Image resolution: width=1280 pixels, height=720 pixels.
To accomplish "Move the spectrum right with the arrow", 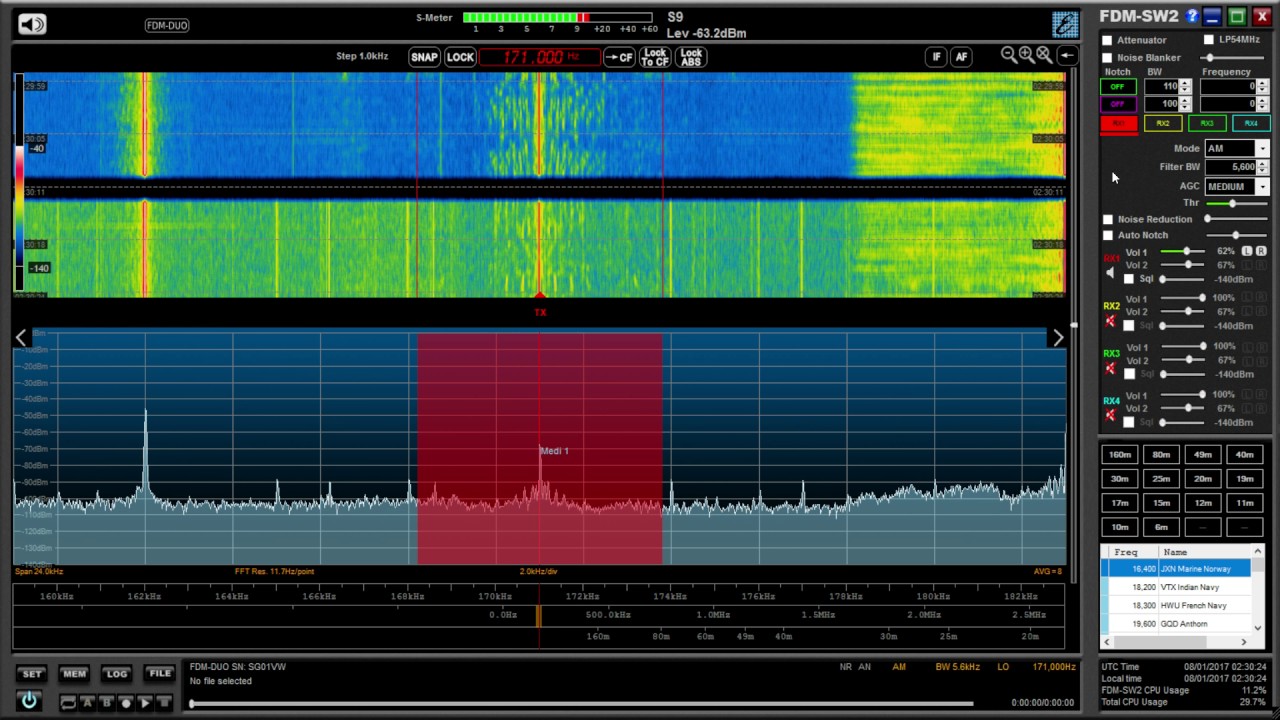I will pyautogui.click(x=1058, y=338).
